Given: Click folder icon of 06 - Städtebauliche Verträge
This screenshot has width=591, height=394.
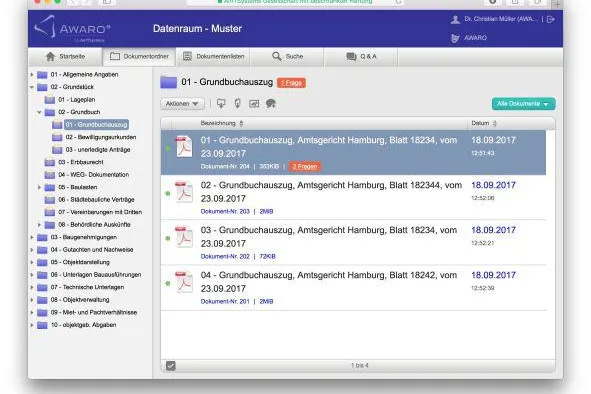Looking at the screenshot, I should pos(50,199).
